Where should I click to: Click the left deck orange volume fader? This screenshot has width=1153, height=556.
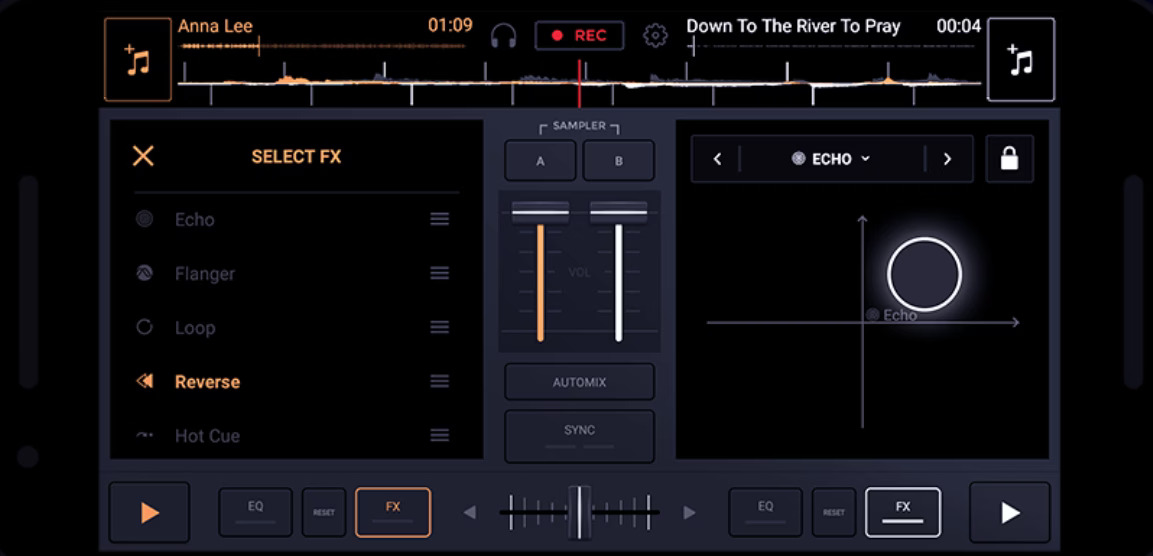(x=540, y=213)
